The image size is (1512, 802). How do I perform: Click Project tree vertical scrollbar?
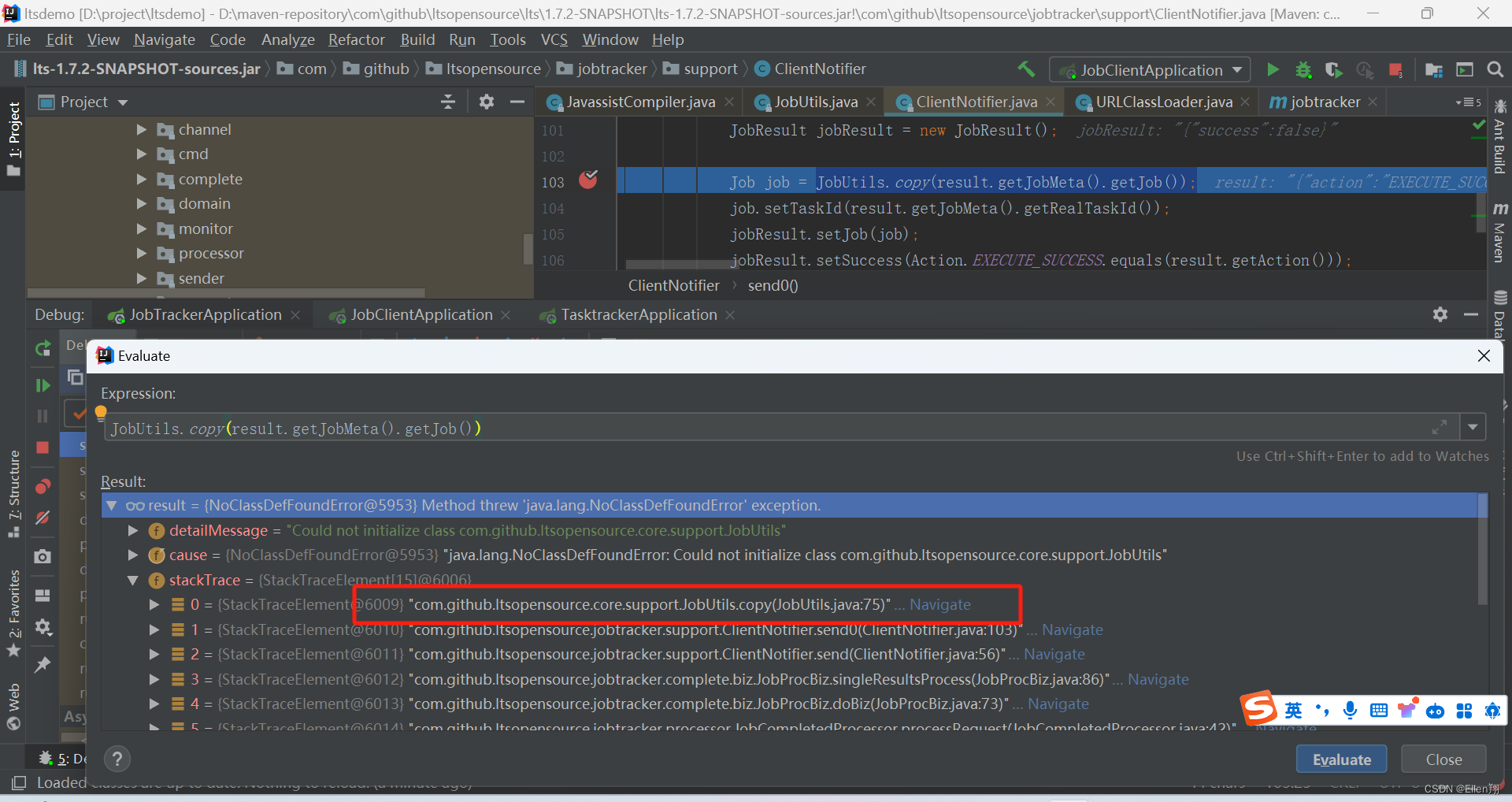coord(528,249)
